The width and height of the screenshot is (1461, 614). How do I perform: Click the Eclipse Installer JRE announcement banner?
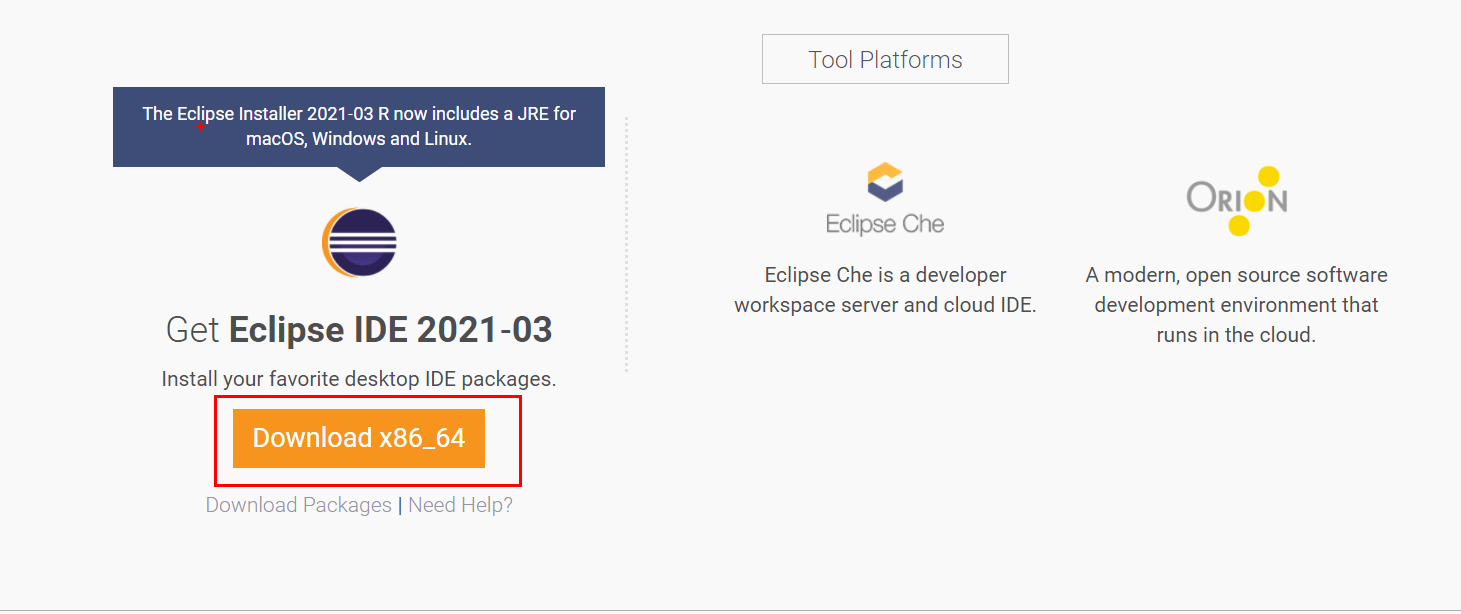tap(359, 127)
